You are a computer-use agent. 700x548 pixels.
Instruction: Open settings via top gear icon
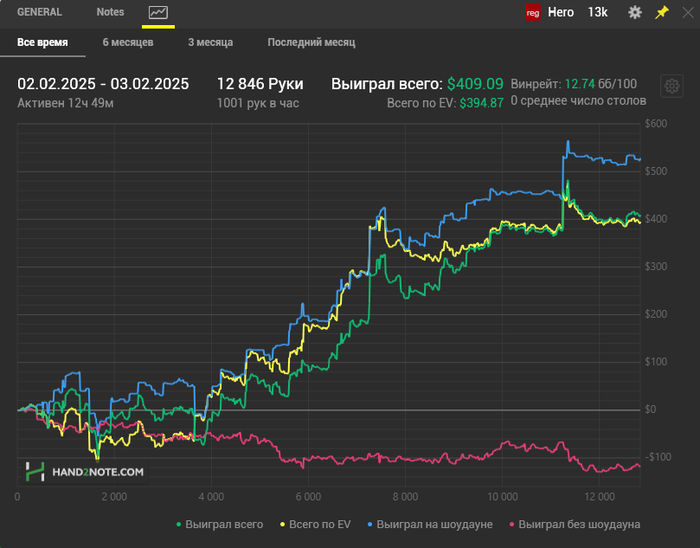[635, 12]
